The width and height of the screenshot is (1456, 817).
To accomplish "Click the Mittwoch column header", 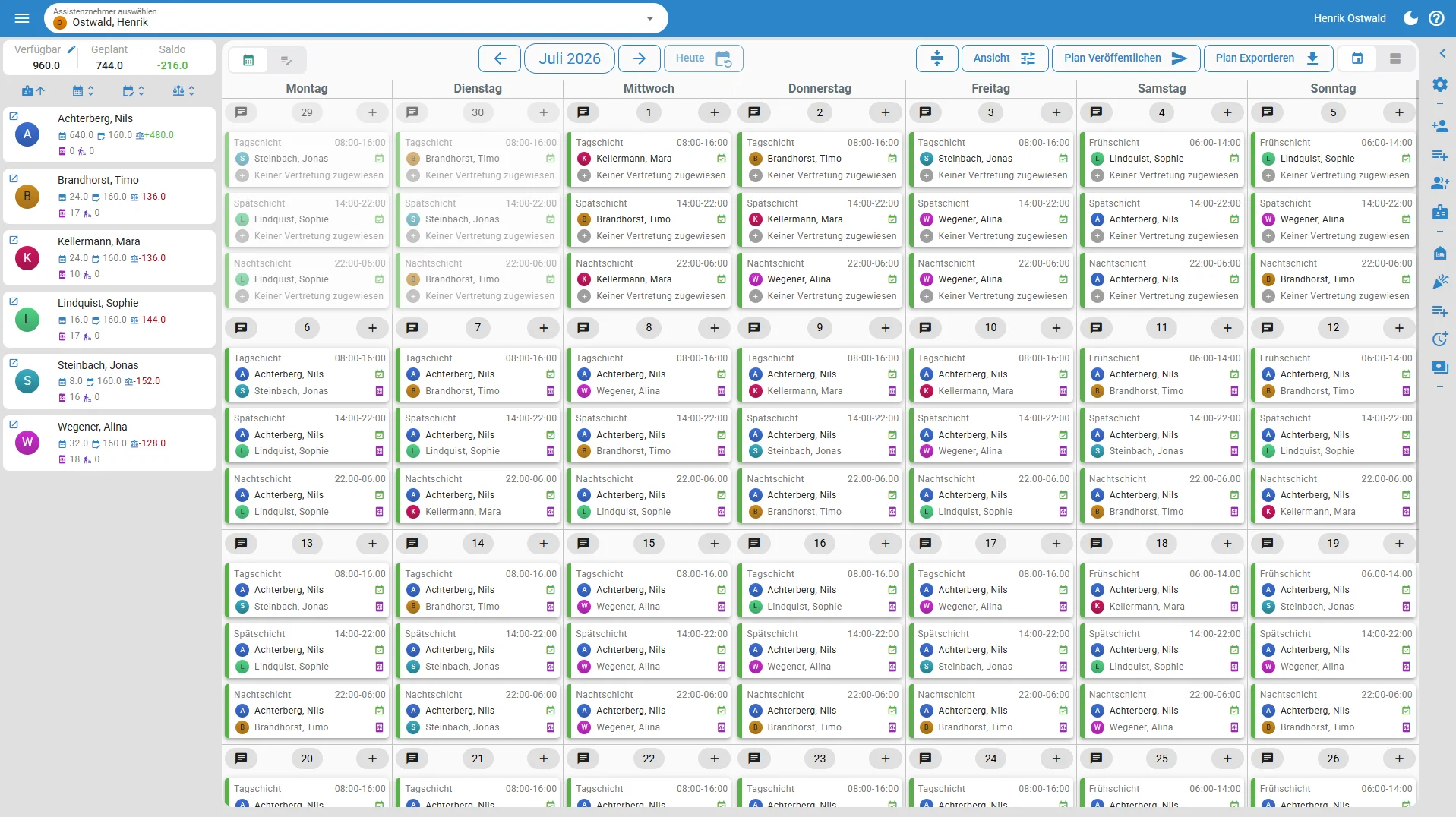I will [649, 89].
